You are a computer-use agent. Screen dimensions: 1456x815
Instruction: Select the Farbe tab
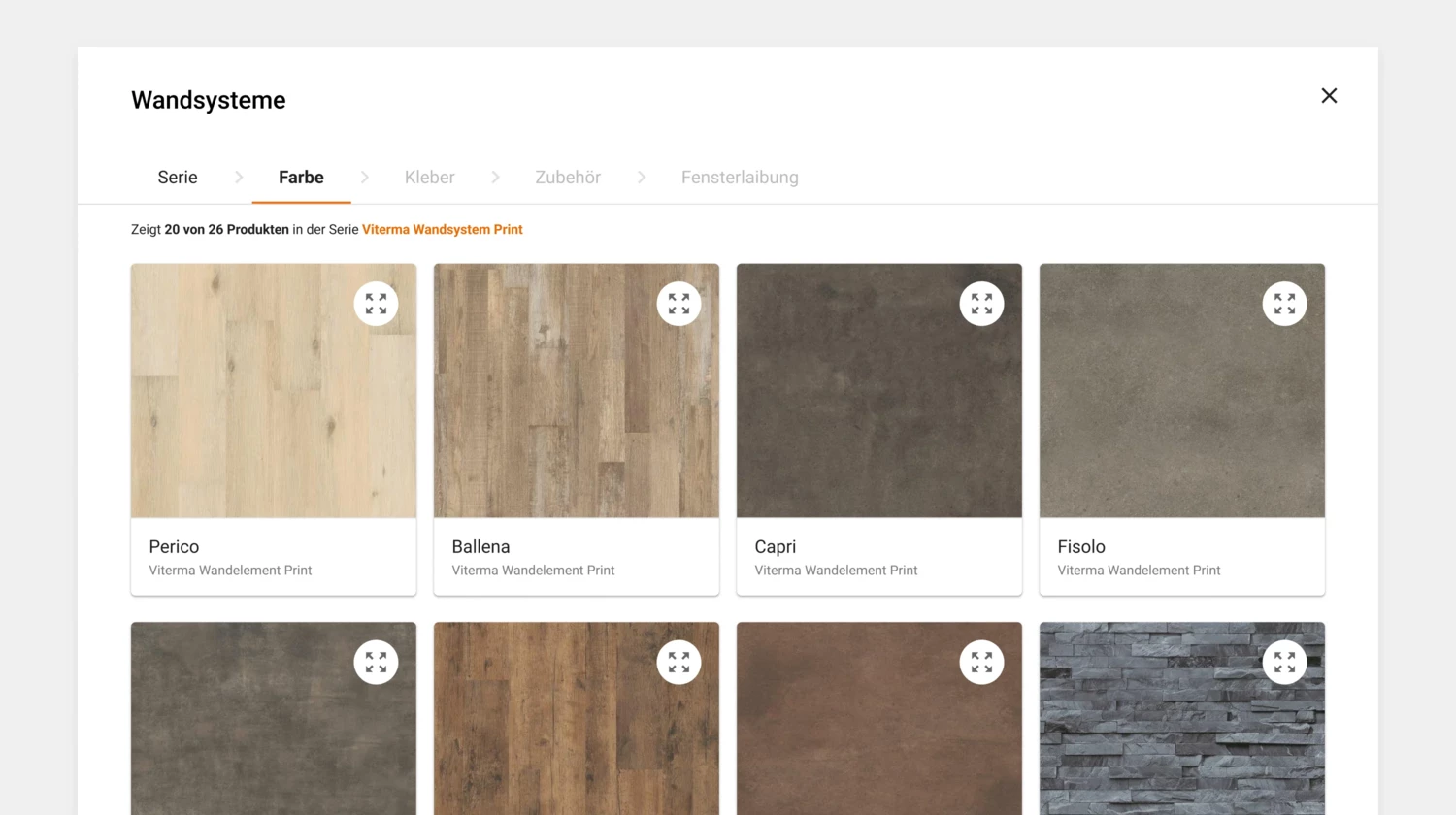[301, 178]
